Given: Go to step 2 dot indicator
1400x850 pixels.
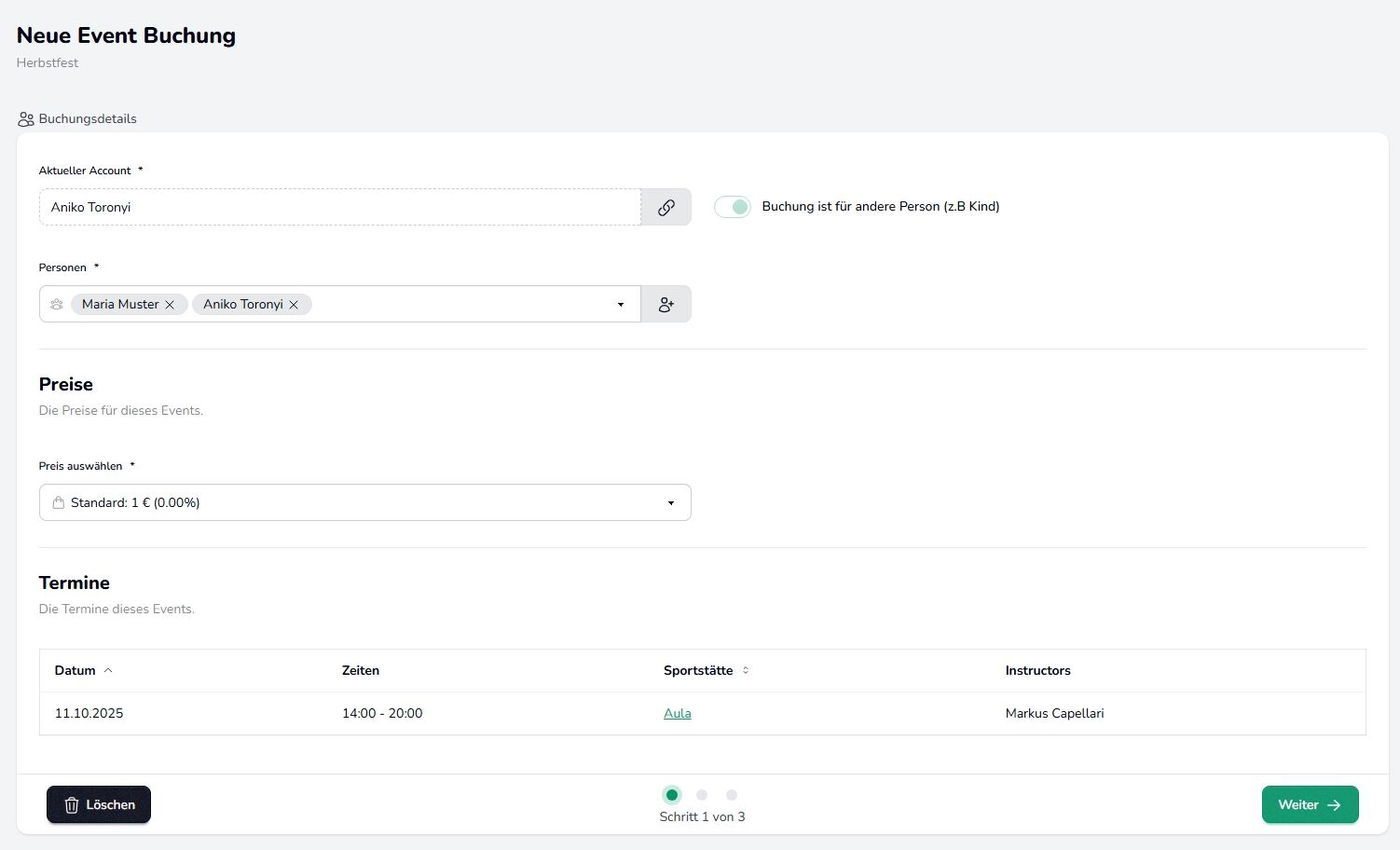Looking at the screenshot, I should (702, 795).
